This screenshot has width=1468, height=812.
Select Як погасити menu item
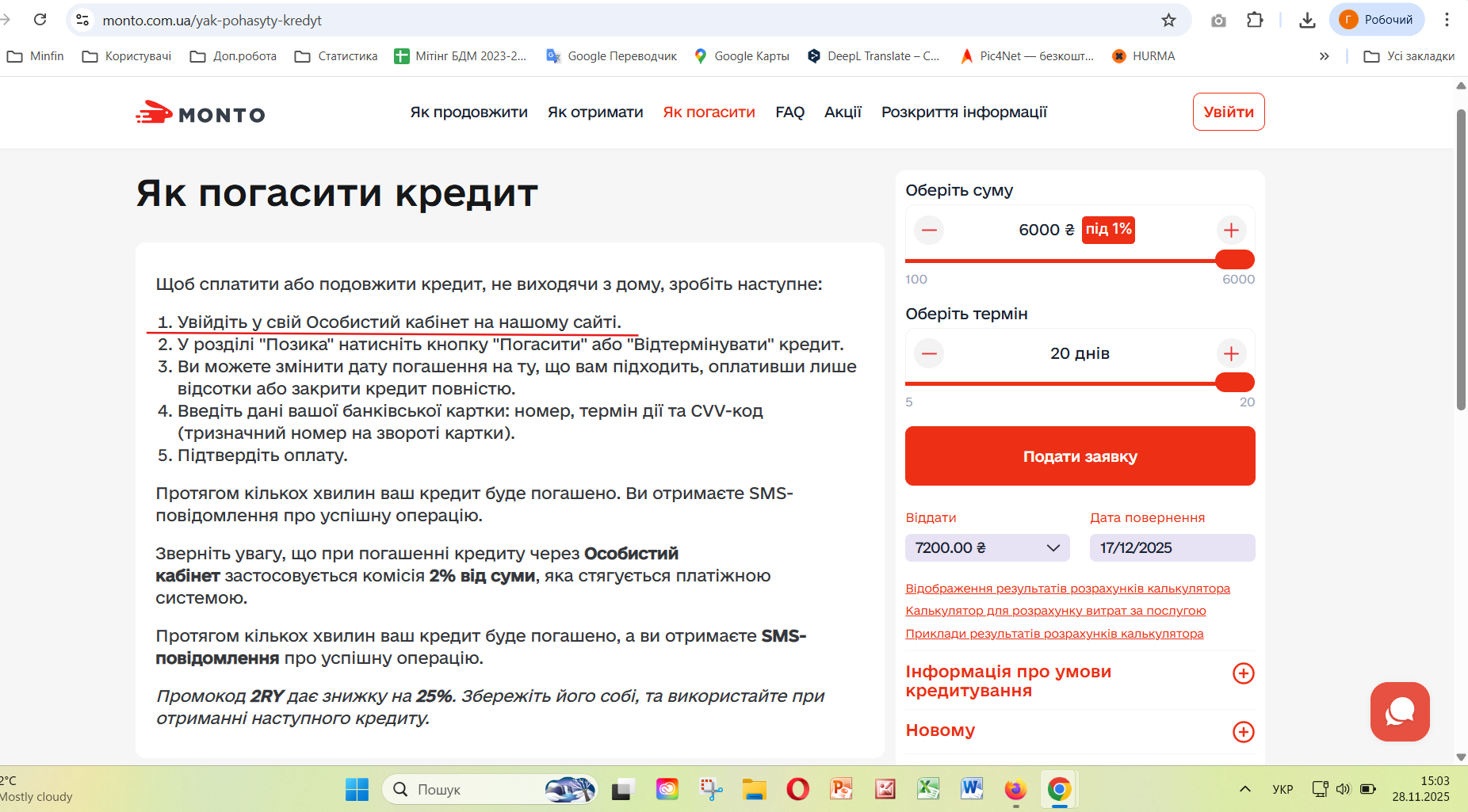click(x=709, y=112)
